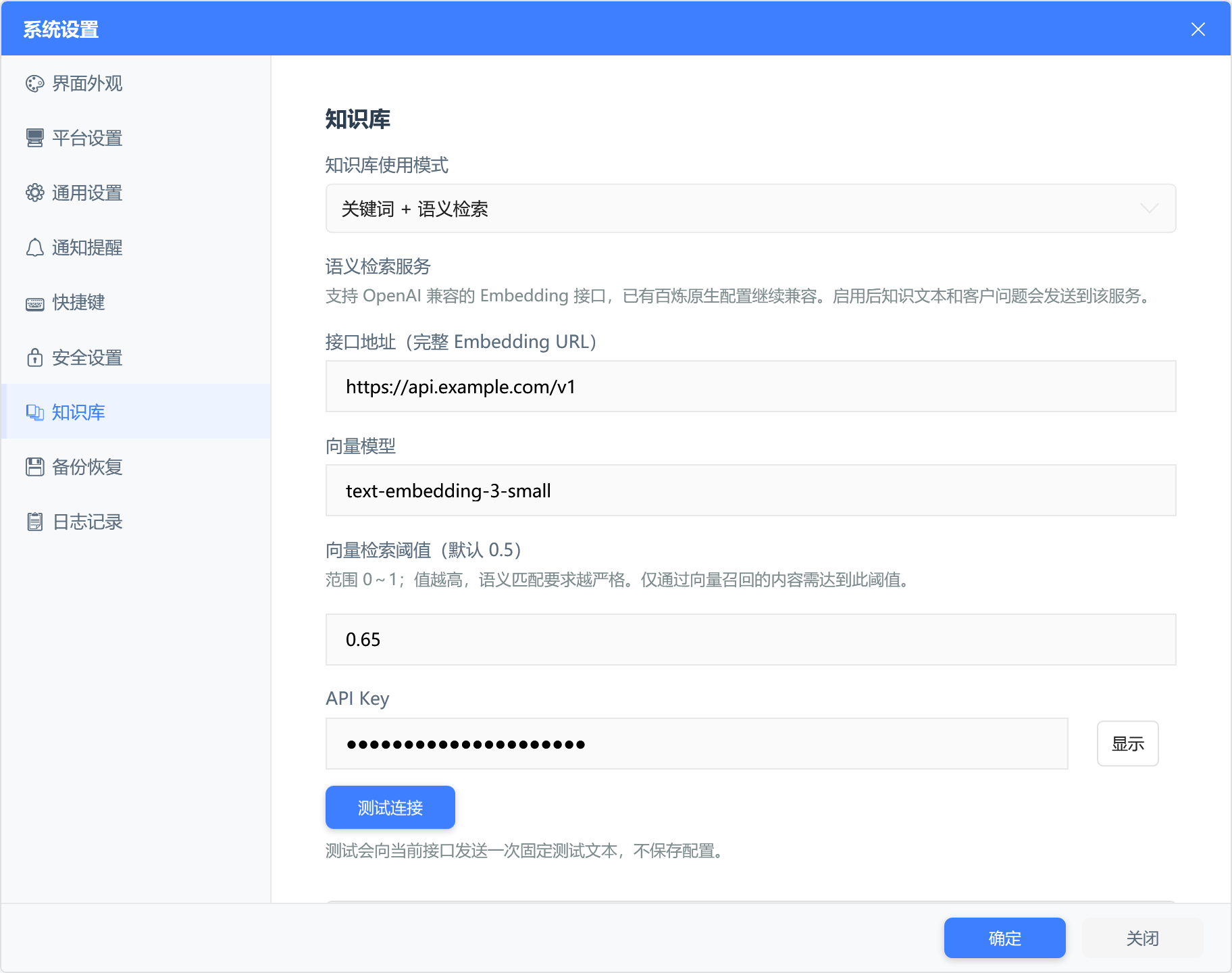Click the floppy disk icon beside 备份恢复
Image resolution: width=1232 pixels, height=973 pixels.
(x=34, y=467)
